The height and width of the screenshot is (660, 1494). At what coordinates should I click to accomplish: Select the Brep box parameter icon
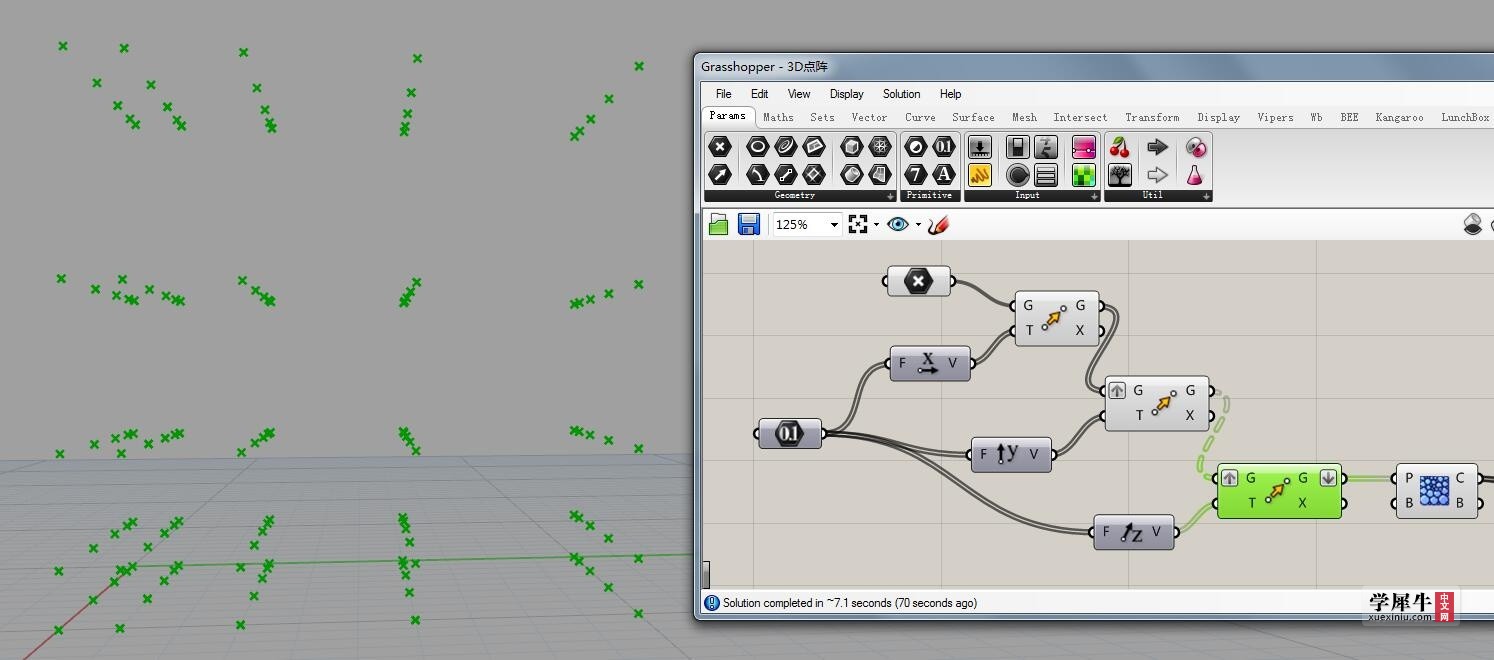[851, 147]
